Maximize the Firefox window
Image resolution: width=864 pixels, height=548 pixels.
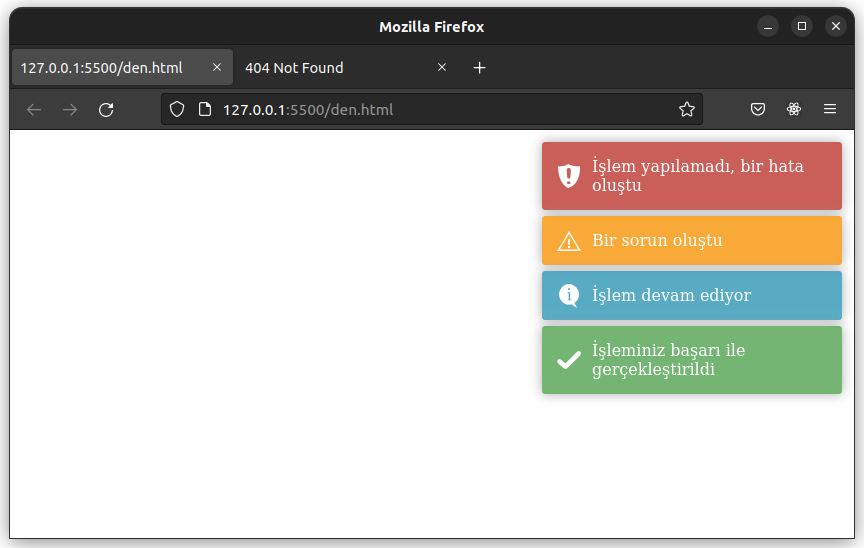802,26
